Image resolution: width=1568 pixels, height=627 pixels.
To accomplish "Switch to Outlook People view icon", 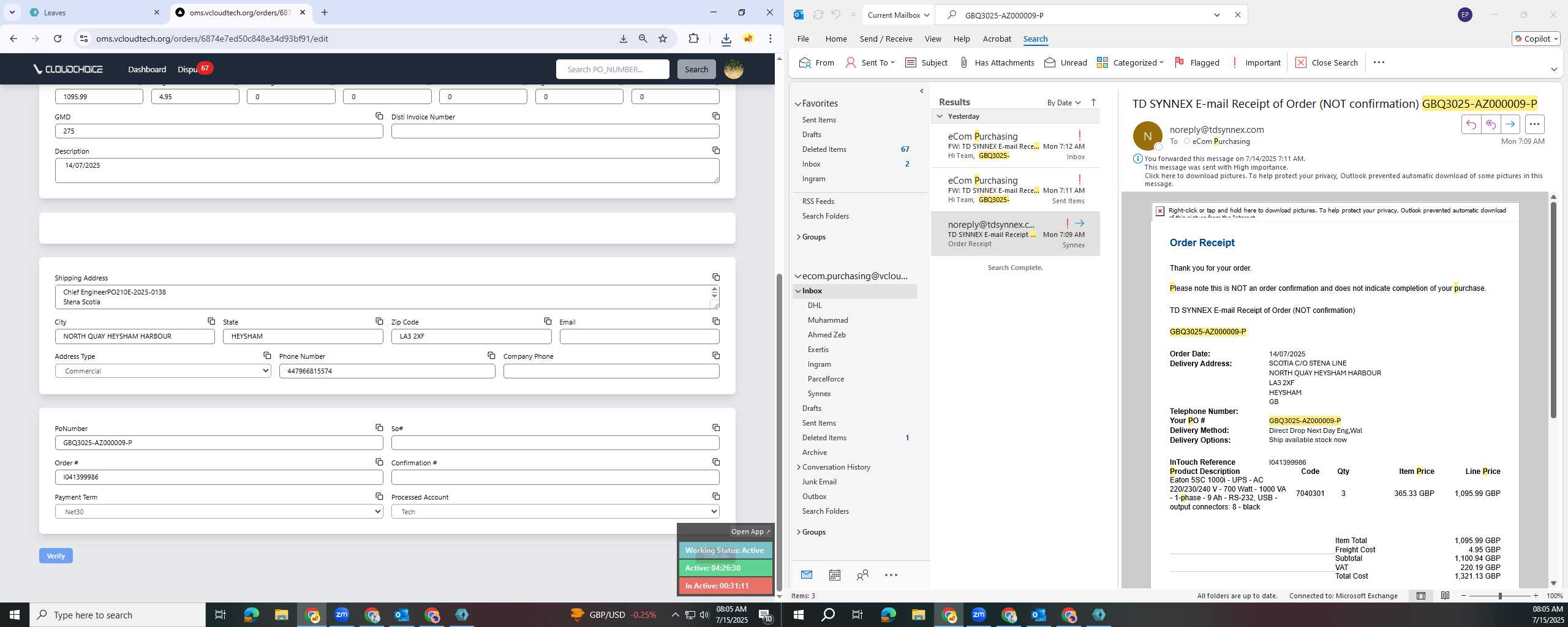I will (862, 575).
